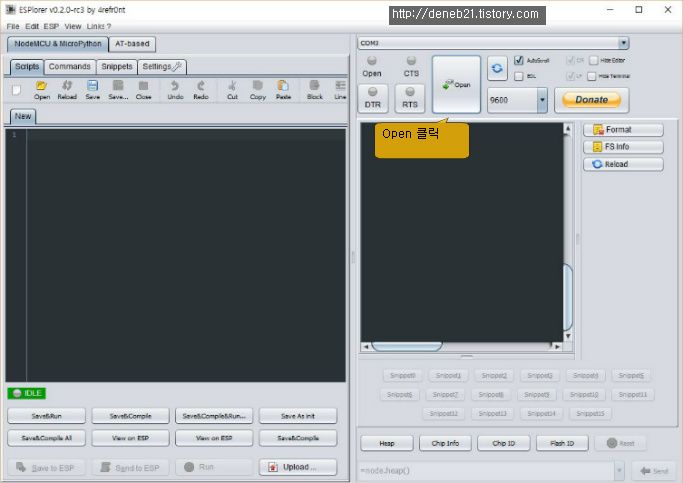Click the terminal vertical scrollbar thumb

tap(568, 297)
